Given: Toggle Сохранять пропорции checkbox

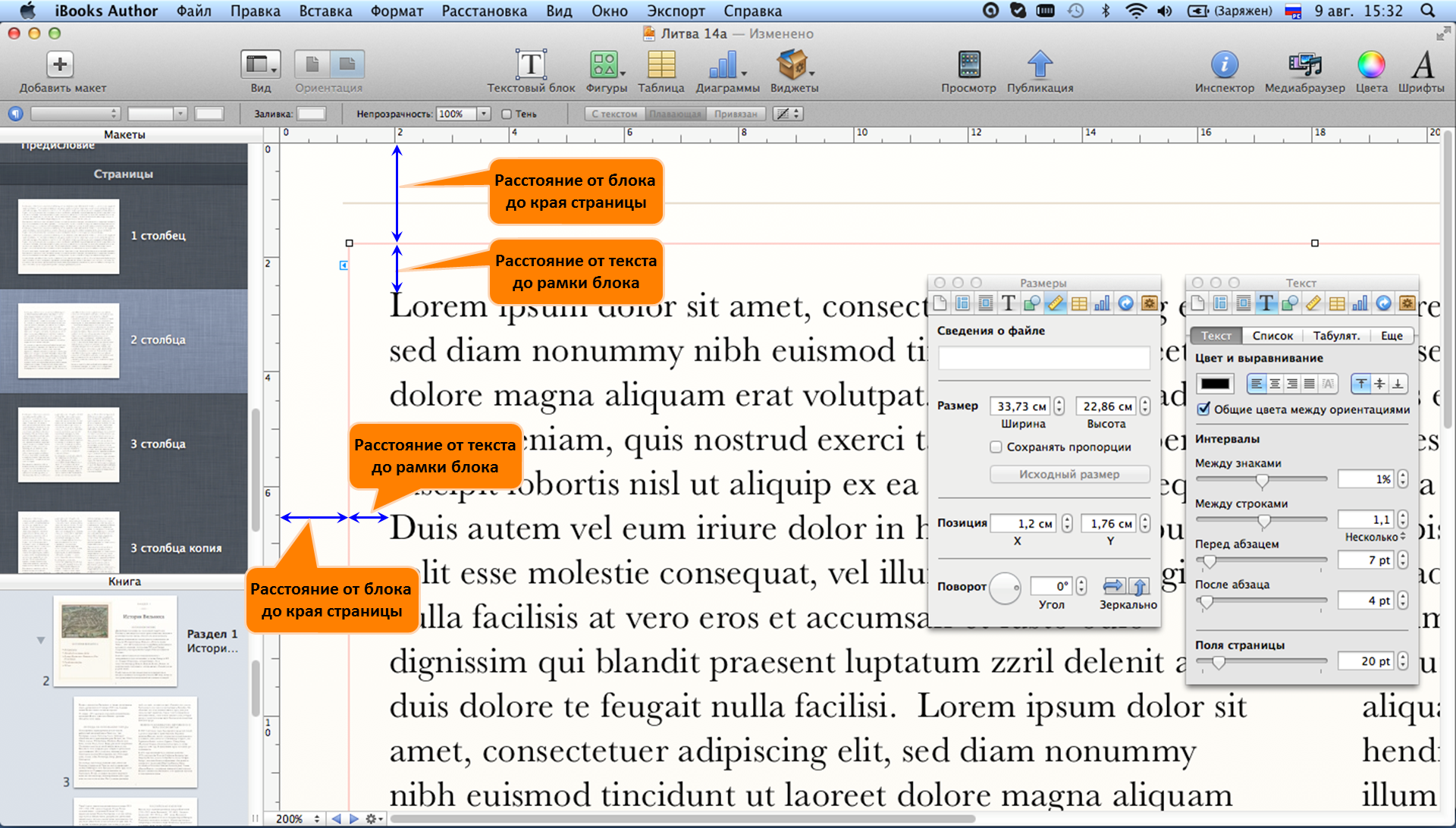Looking at the screenshot, I should click(x=996, y=447).
